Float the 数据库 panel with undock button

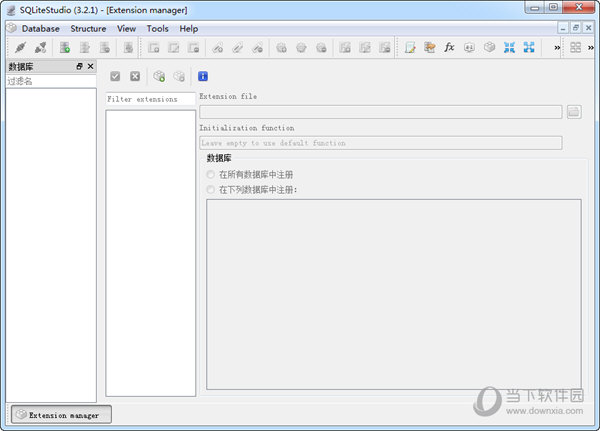click(x=80, y=66)
